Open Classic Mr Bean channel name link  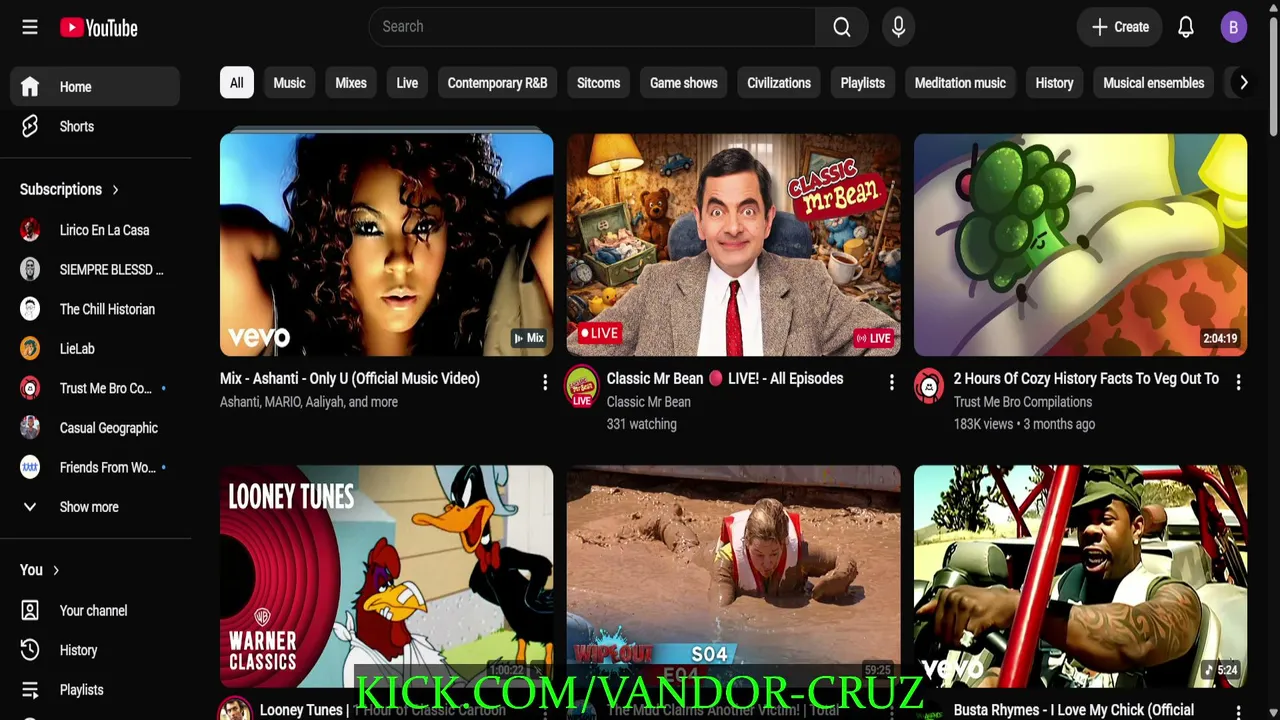648,402
